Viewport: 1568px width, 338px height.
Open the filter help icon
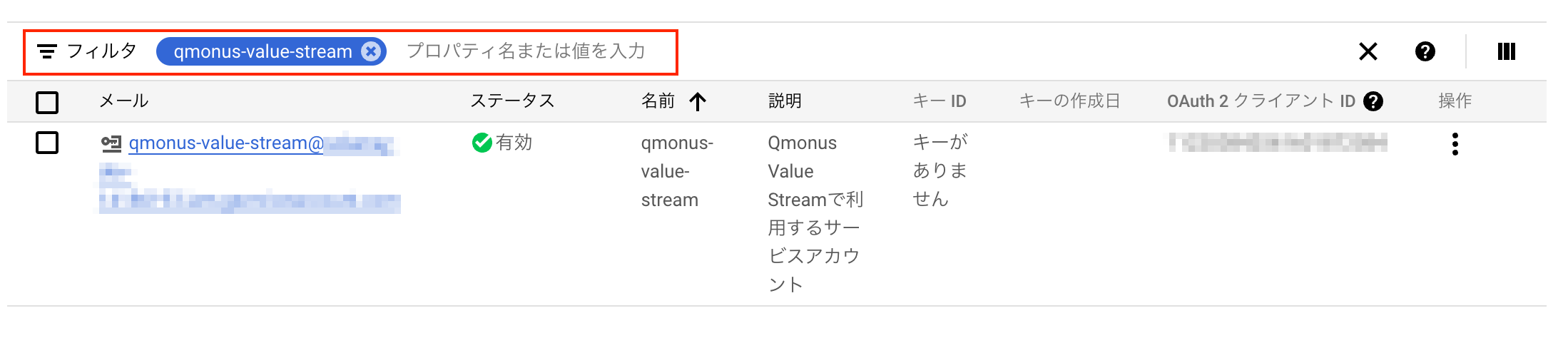(x=1425, y=51)
